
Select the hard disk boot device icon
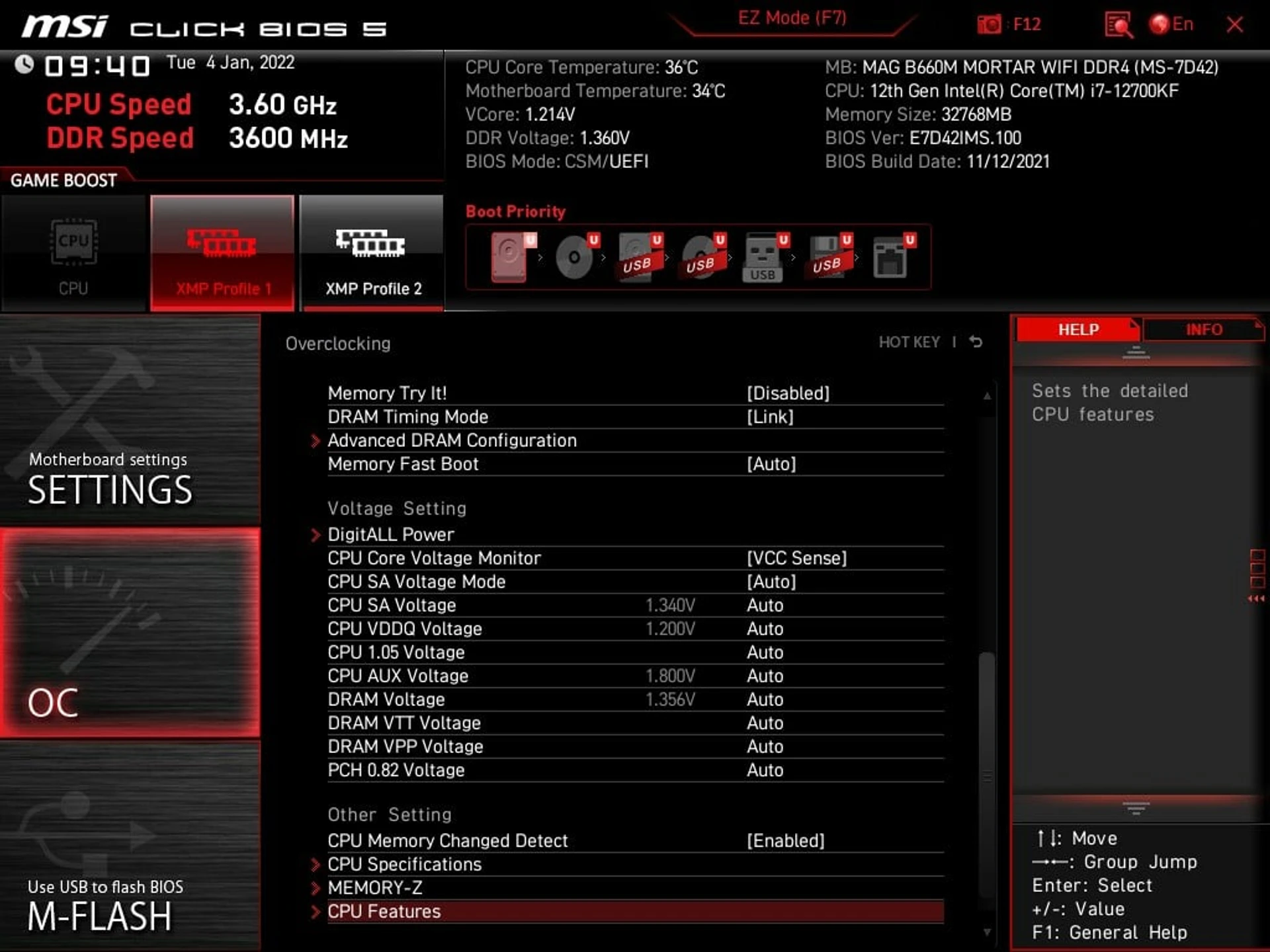[513, 257]
